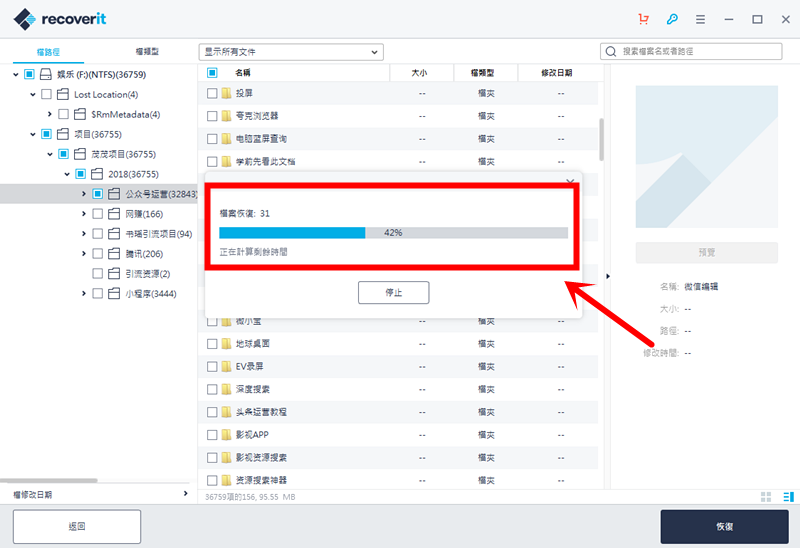Switch to the 檔路徑 tab

click(48, 52)
